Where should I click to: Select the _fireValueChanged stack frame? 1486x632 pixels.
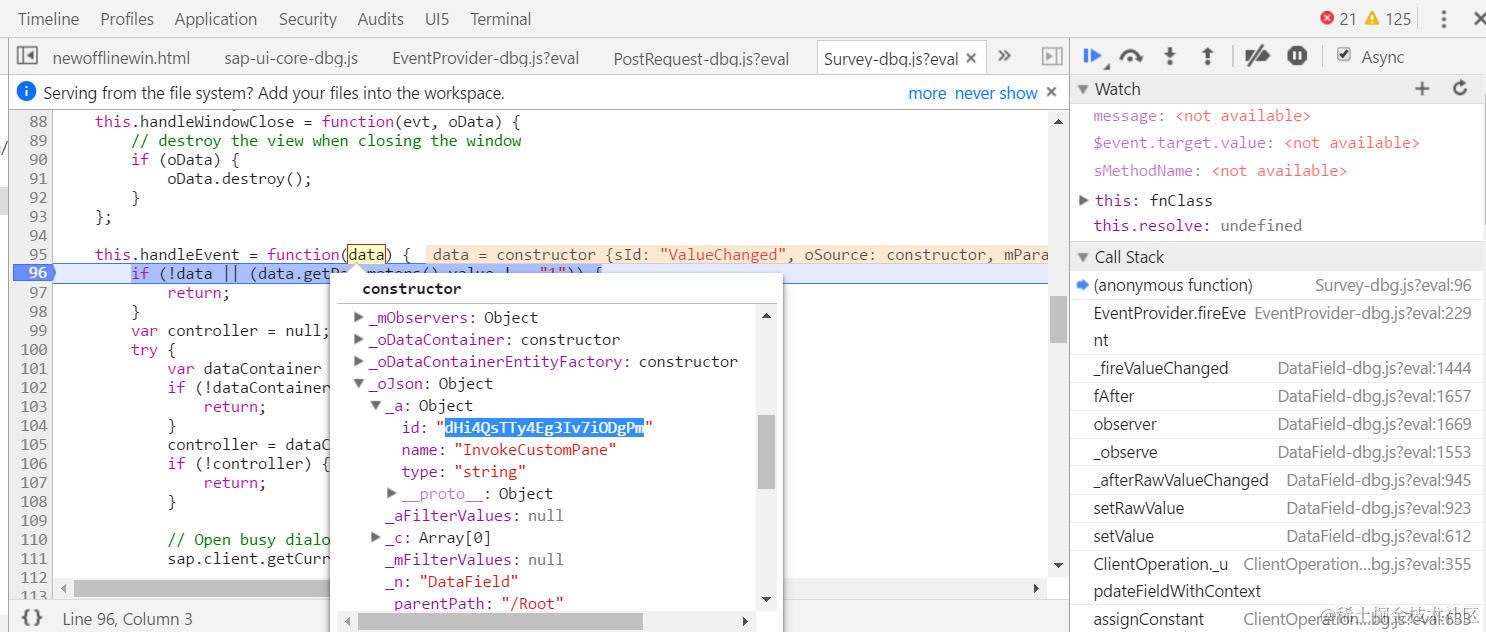1276,368
